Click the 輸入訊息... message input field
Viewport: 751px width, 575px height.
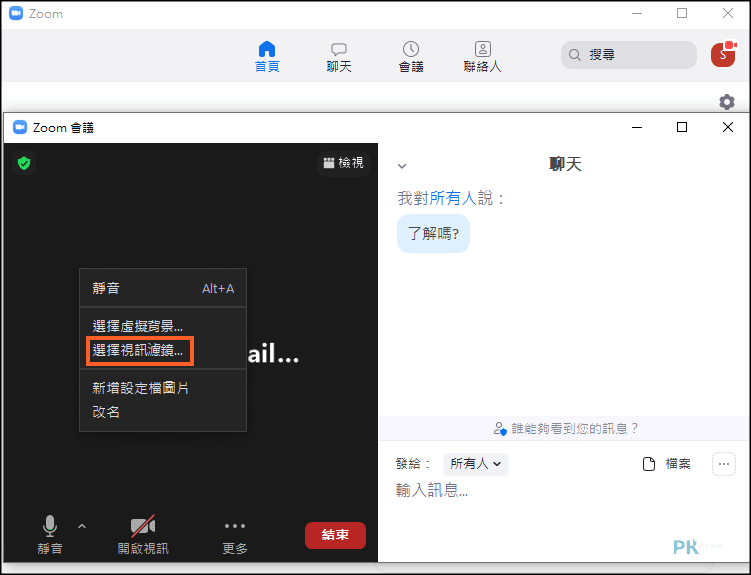(x=564, y=491)
